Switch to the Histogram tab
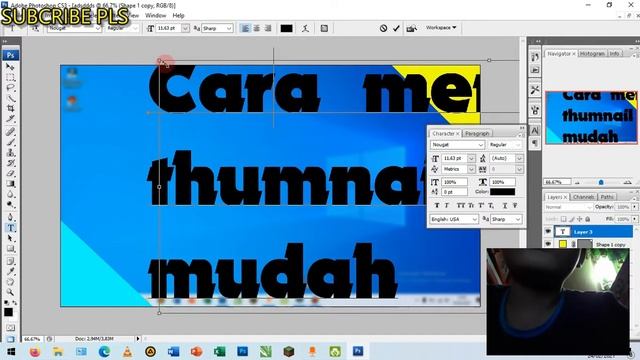640x360 pixels. [x=592, y=53]
